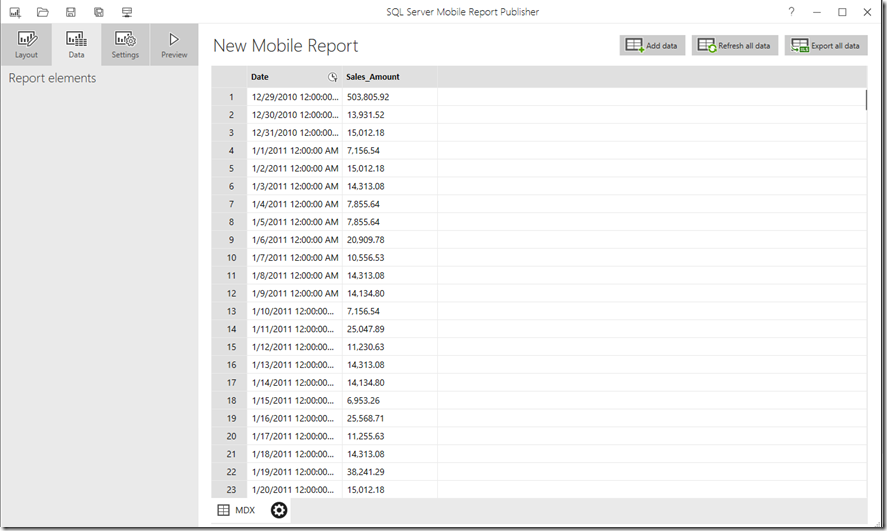Click the 1/13/2011 date cell
887x531 pixels.
point(294,365)
